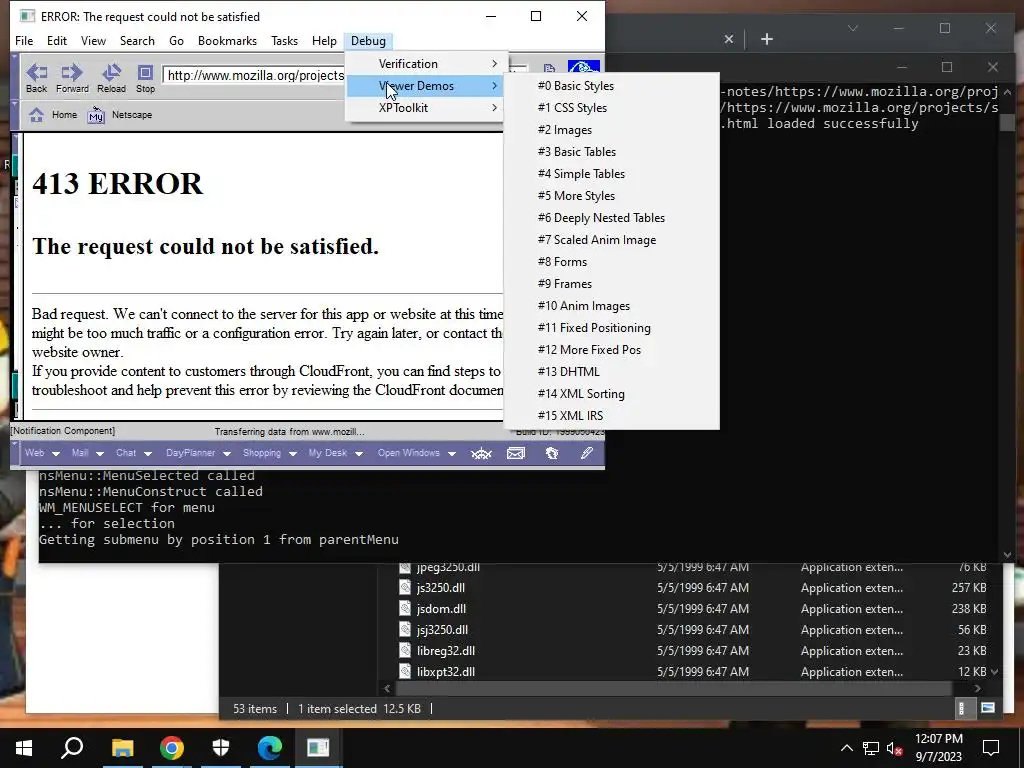Click the Help menu
The width and height of the screenshot is (1024, 768).
324,41
